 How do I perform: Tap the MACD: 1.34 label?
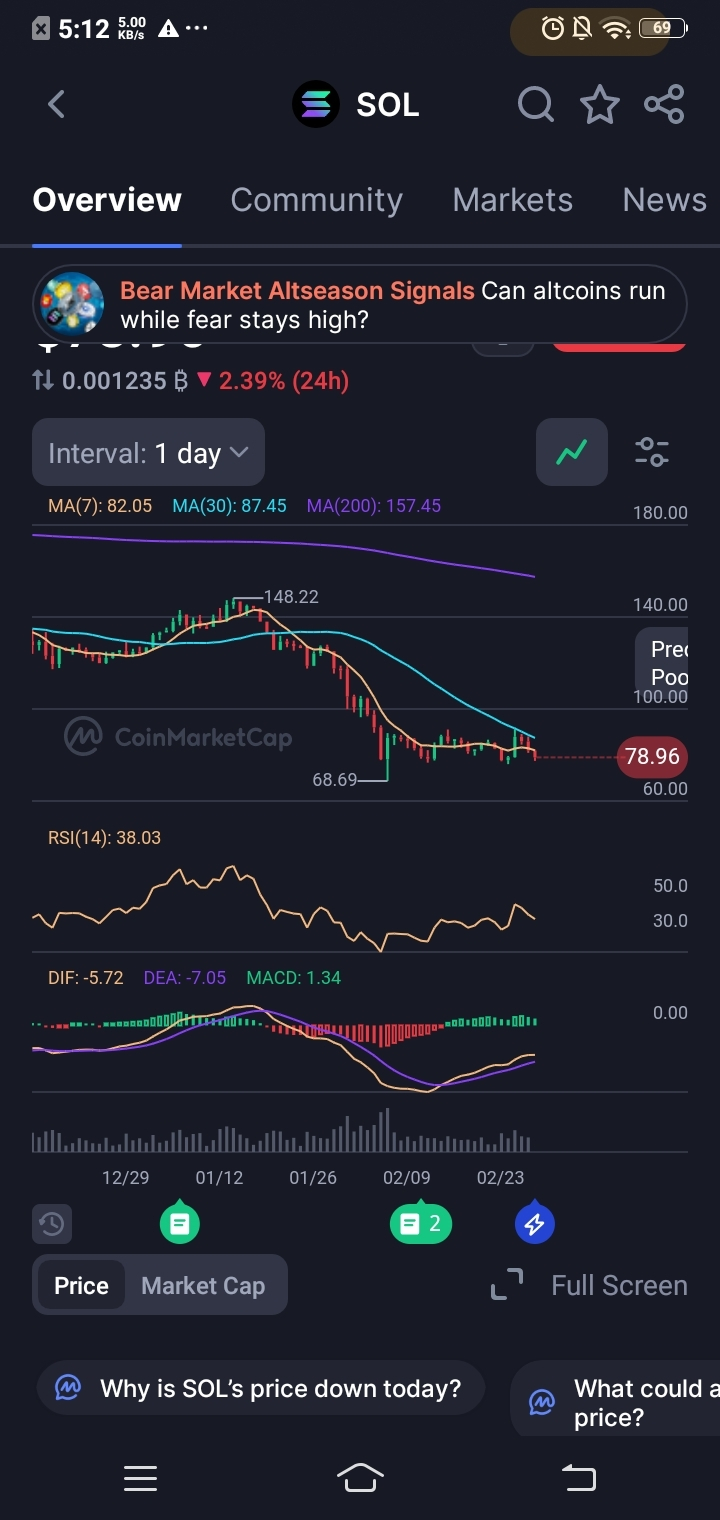point(294,978)
